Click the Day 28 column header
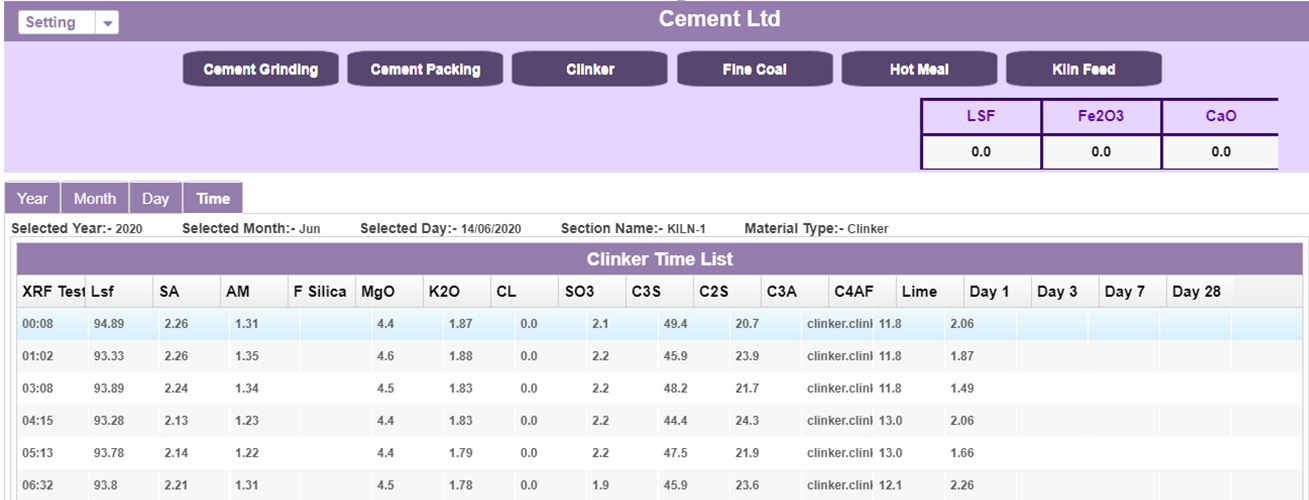This screenshot has width=1309, height=500. pyautogui.click(x=1196, y=292)
